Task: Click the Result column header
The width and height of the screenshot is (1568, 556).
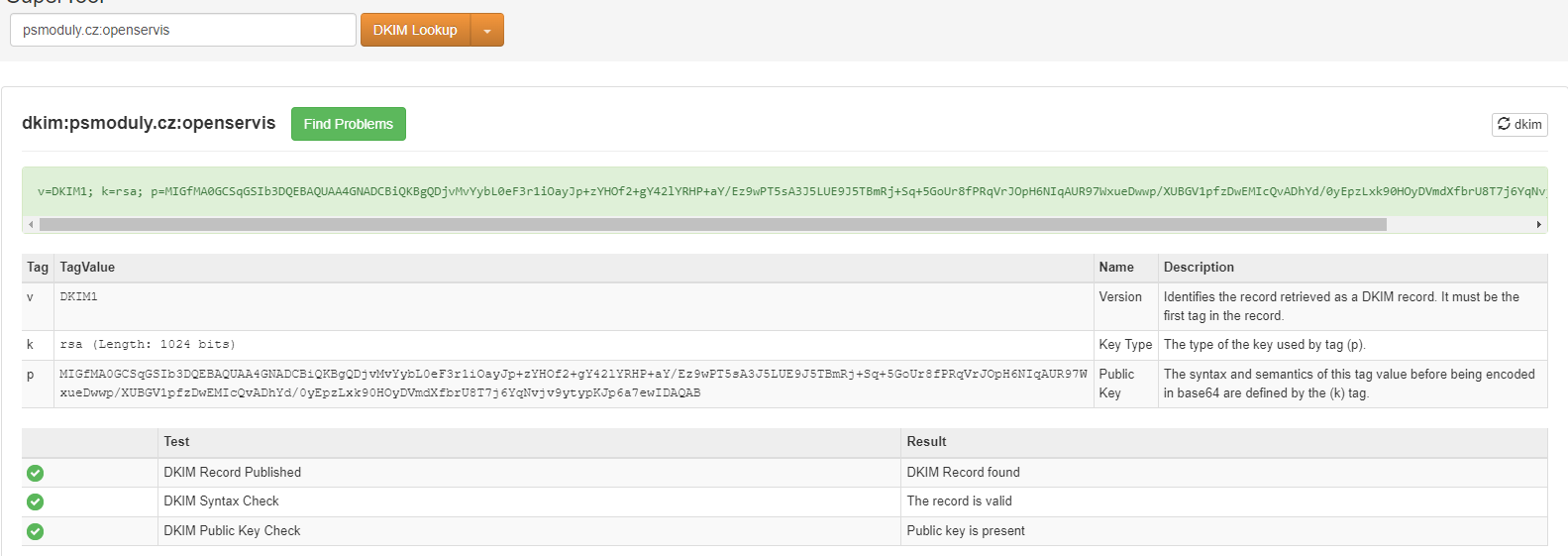Action: click(x=926, y=442)
